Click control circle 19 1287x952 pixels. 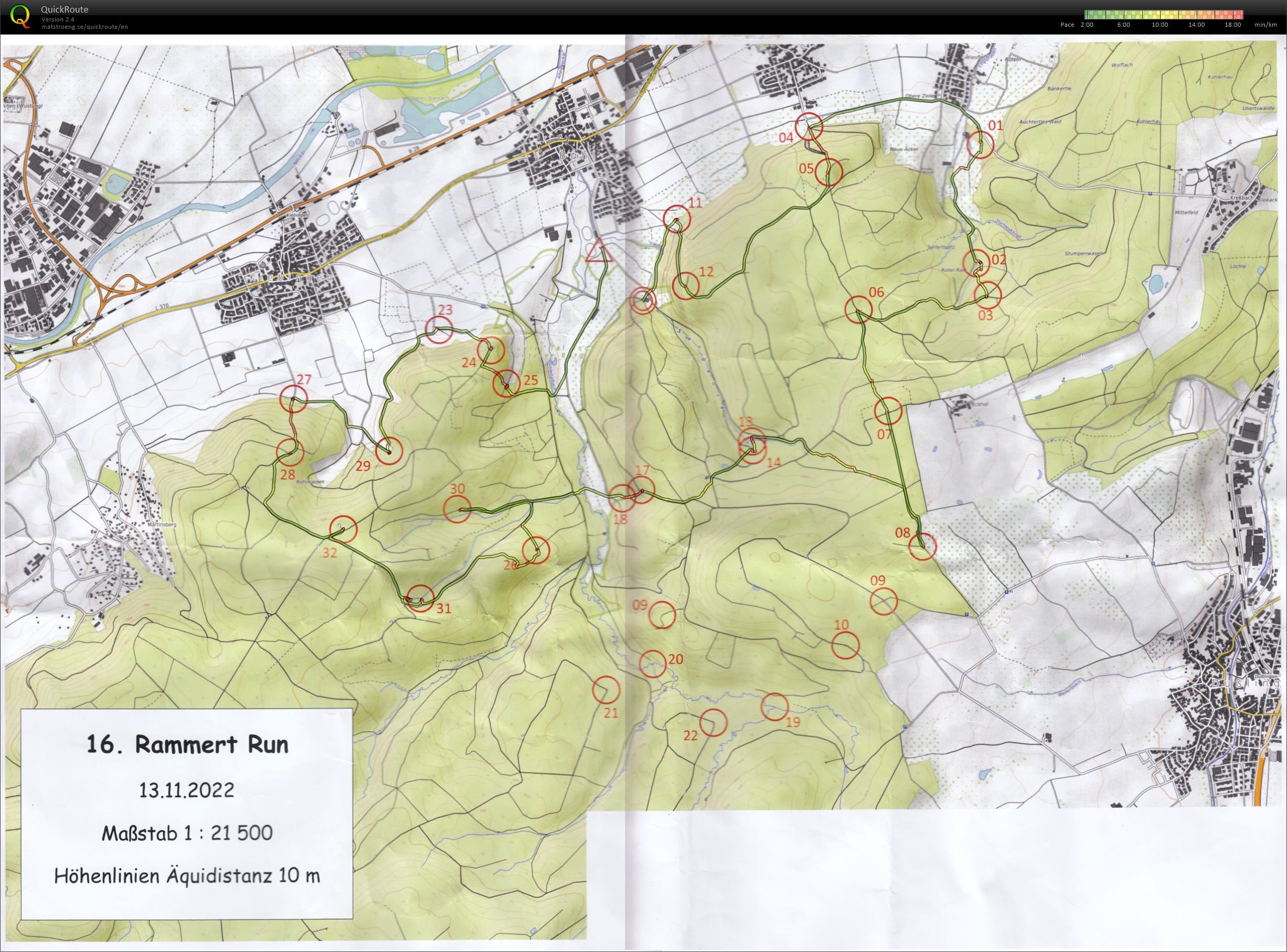click(x=774, y=707)
